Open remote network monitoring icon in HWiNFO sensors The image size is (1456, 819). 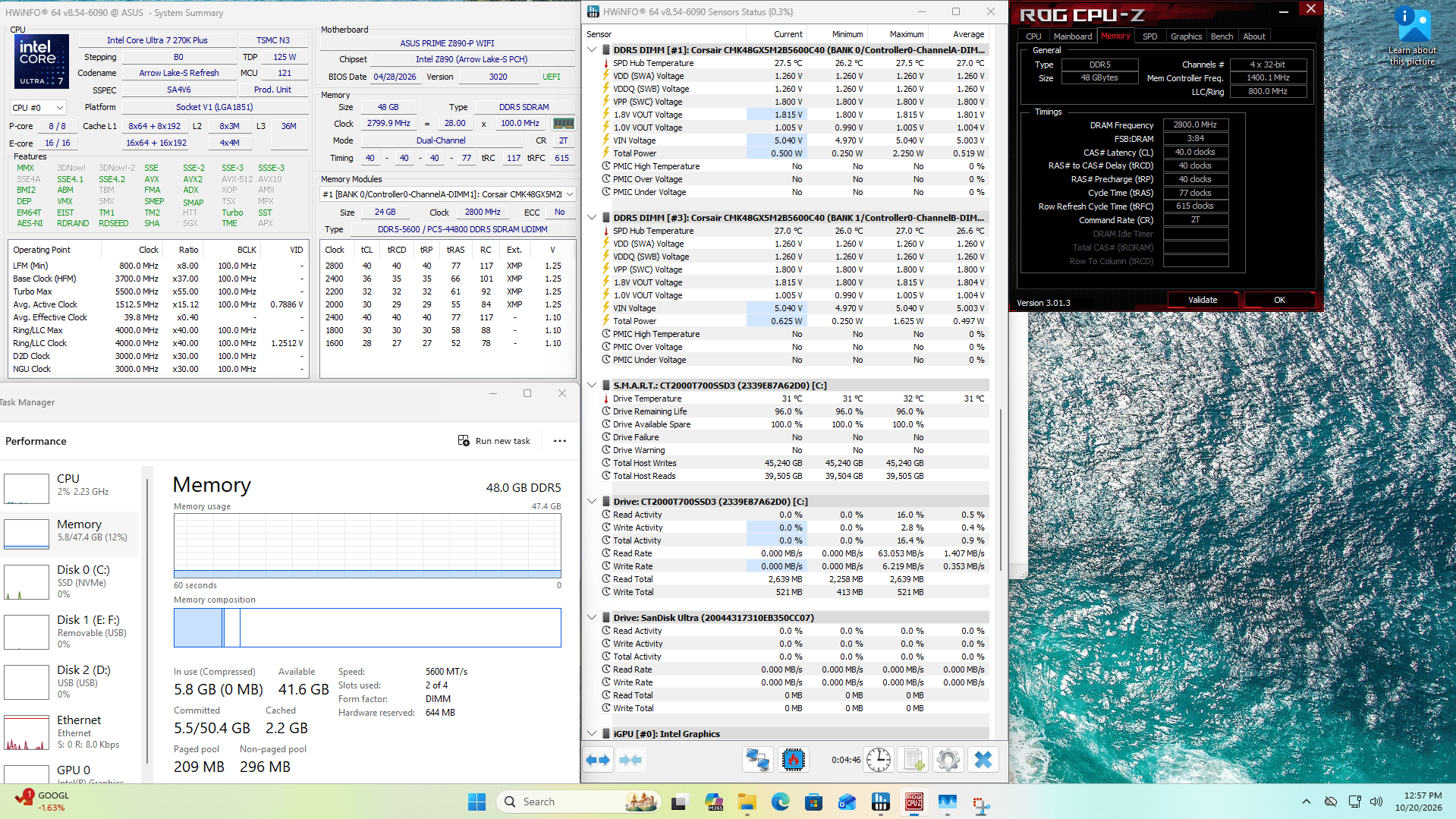(757, 760)
